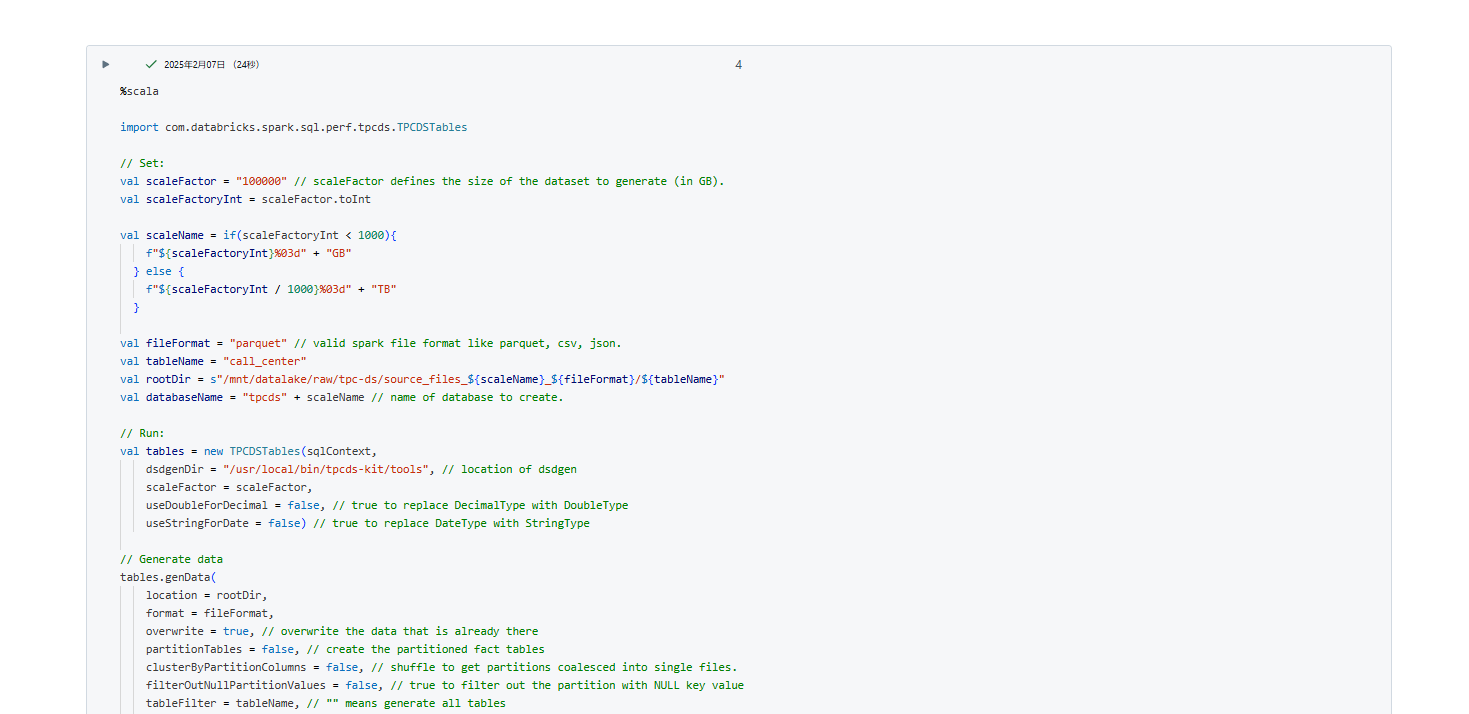Click the "val scaleName = if" condition line
Image resolution: width=1469 pixels, height=714 pixels.
pos(259,235)
